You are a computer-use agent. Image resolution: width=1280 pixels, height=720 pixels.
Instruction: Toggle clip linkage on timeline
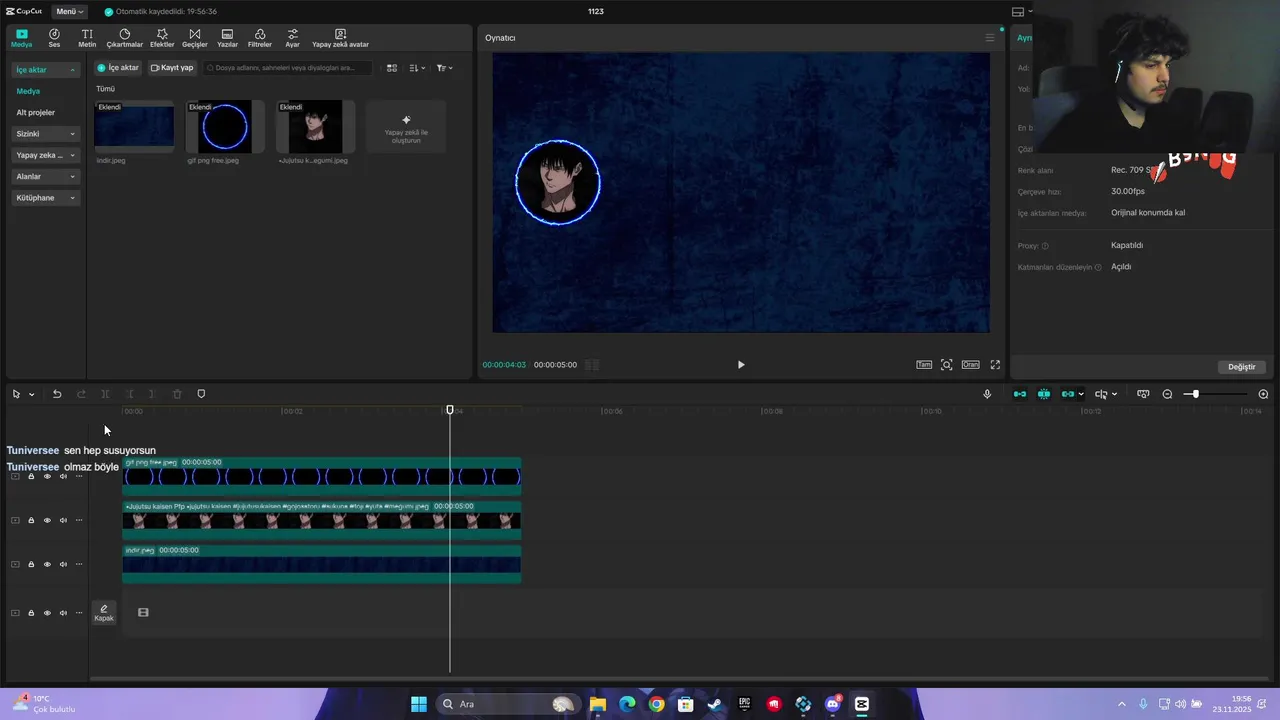[1068, 394]
